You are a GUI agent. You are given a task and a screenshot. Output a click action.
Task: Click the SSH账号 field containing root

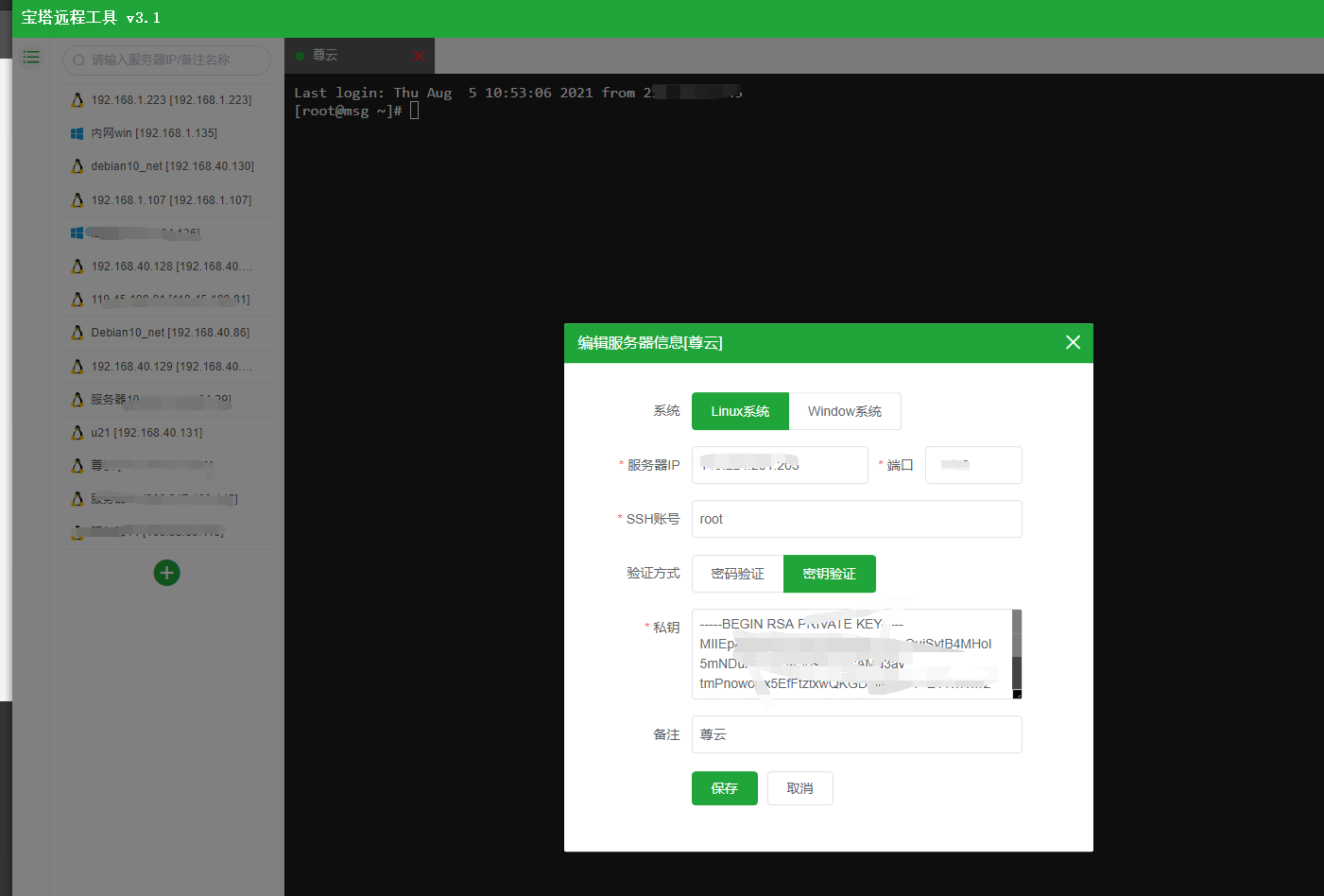pos(857,519)
